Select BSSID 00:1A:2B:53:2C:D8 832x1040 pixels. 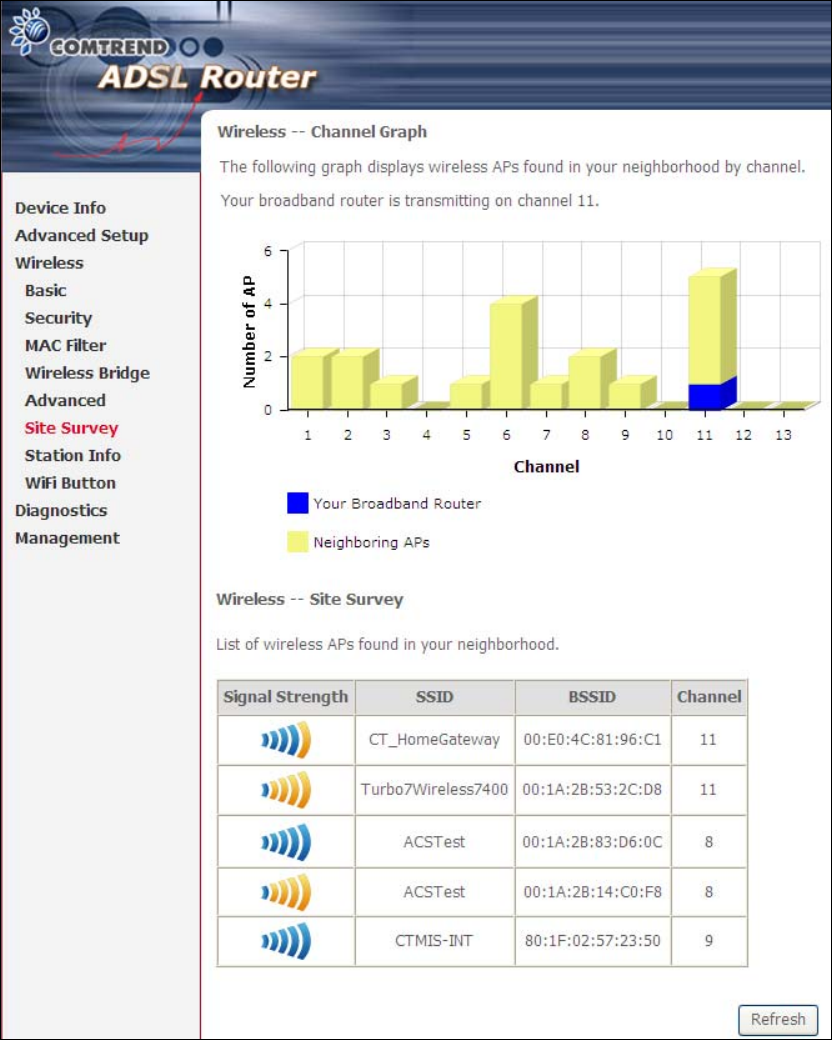[x=592, y=790]
